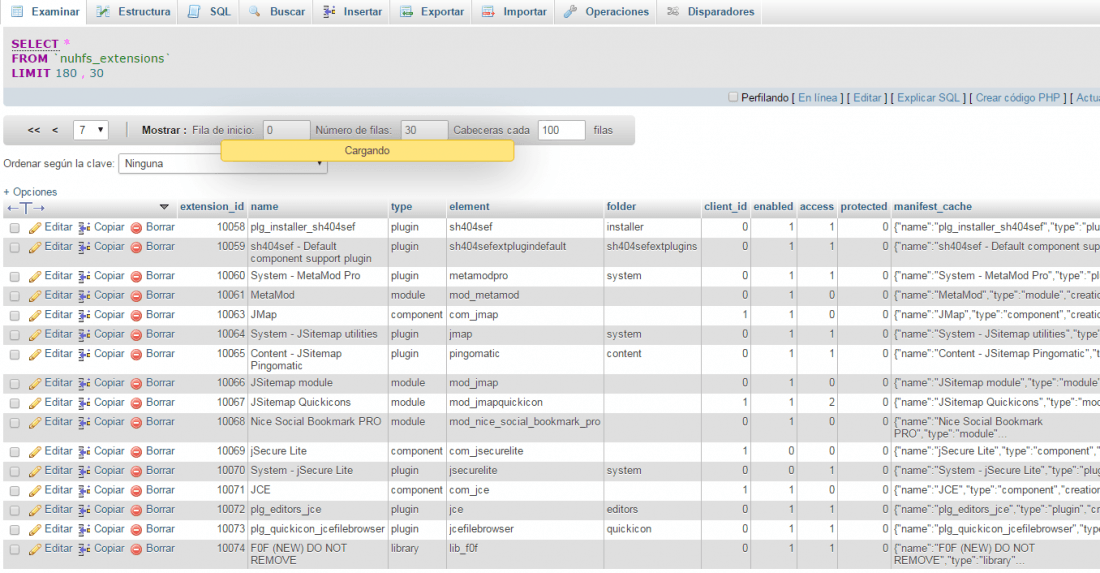Expand the + Opciones link

click(30, 192)
